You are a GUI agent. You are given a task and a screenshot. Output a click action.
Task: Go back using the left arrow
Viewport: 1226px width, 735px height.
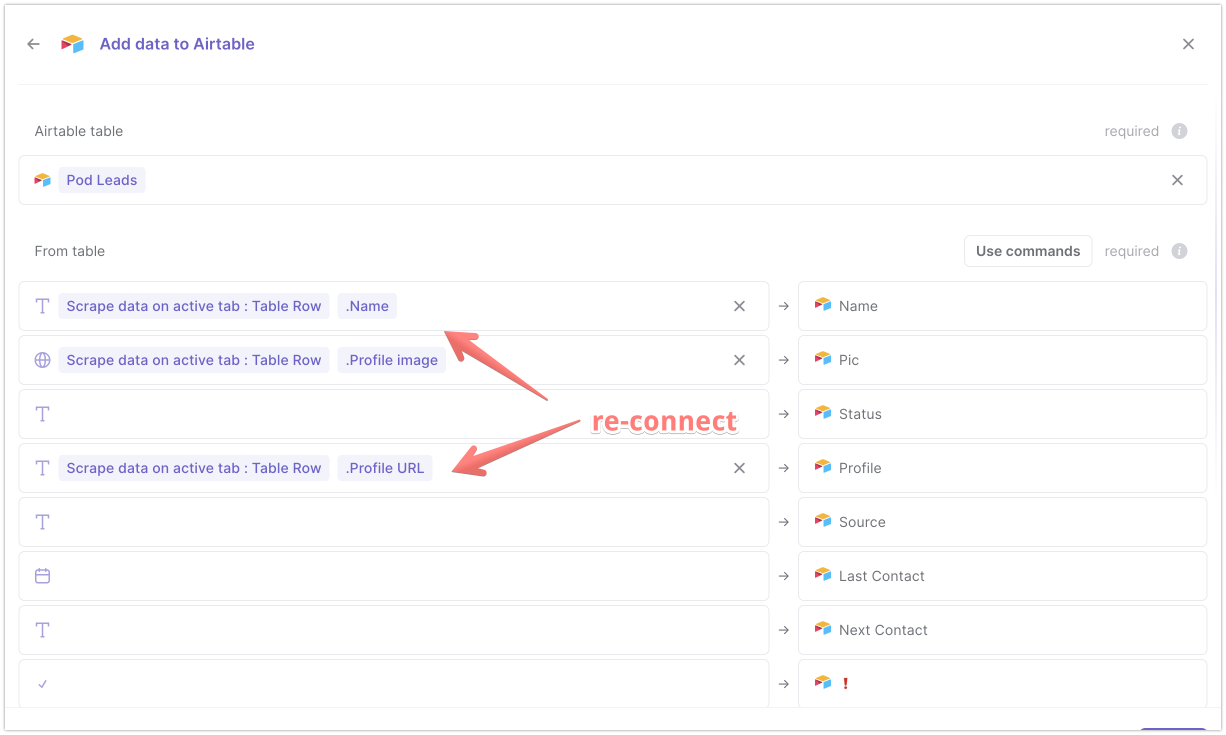pyautogui.click(x=34, y=44)
